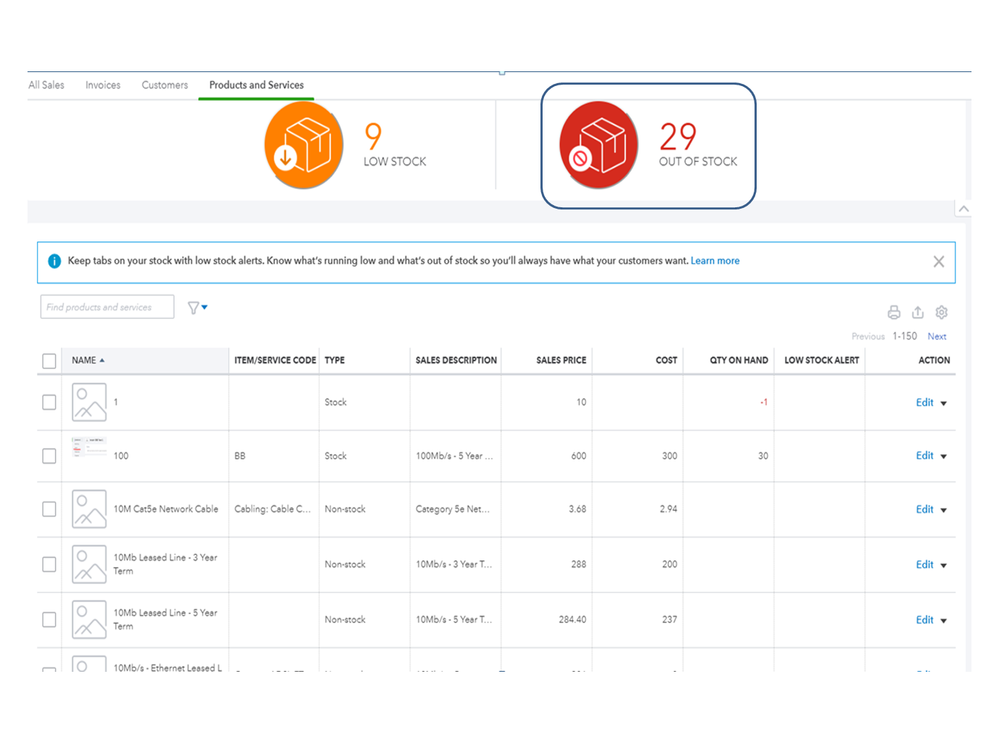
Task: Click the printer icon above the table
Action: 894,312
